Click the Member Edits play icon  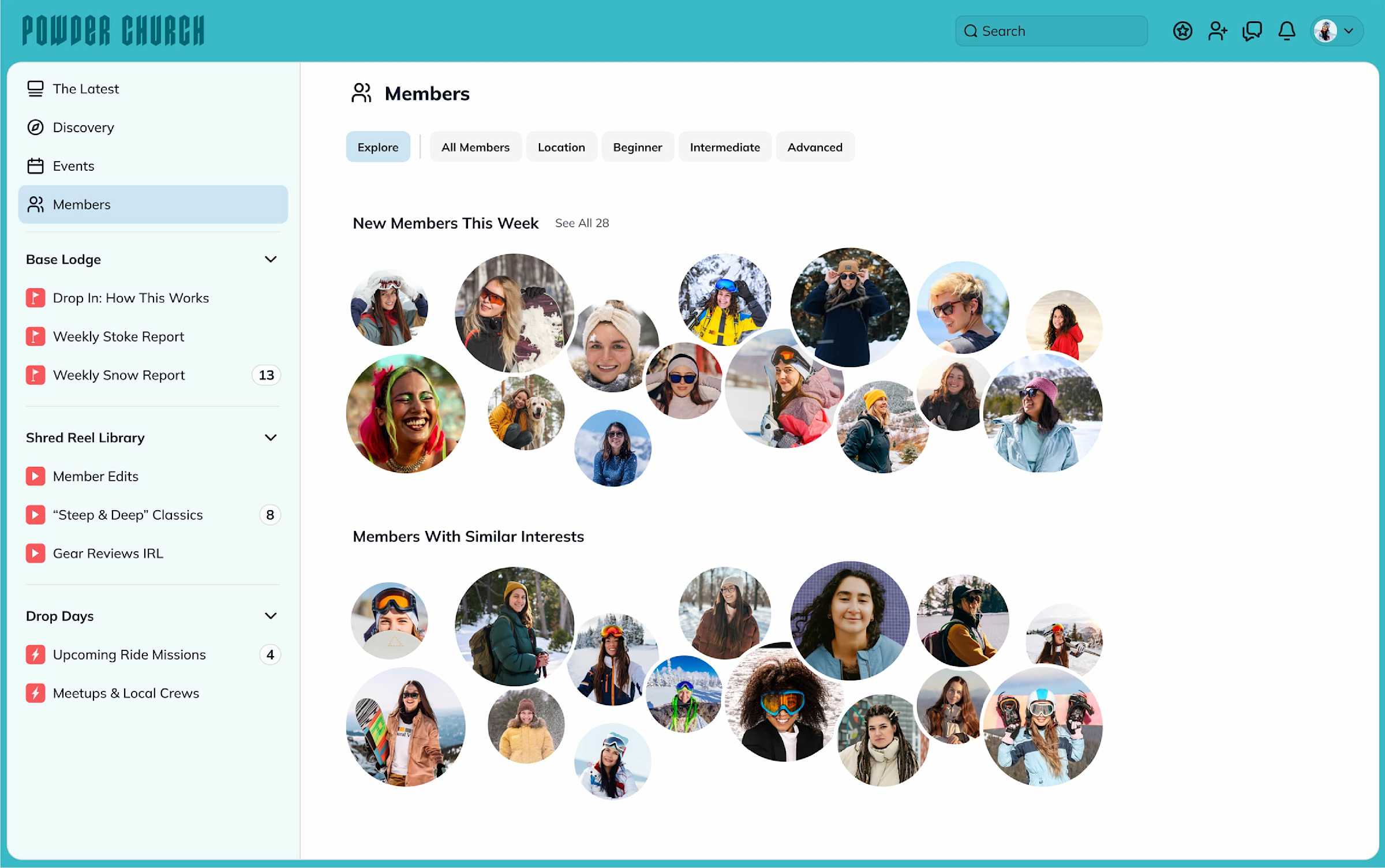(x=35, y=476)
